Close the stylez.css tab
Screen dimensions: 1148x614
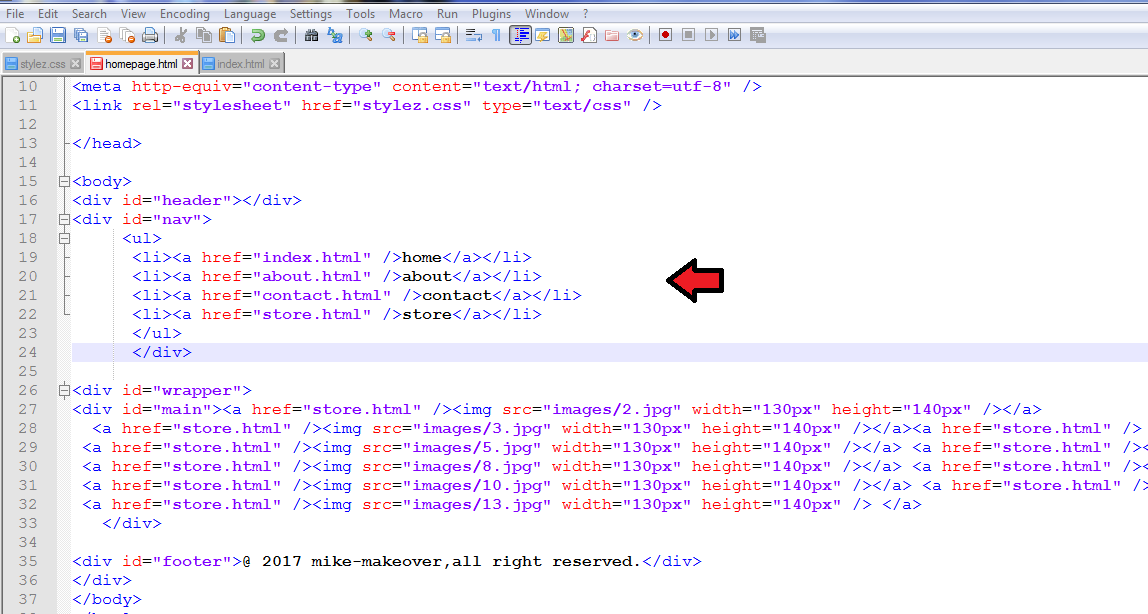(76, 62)
